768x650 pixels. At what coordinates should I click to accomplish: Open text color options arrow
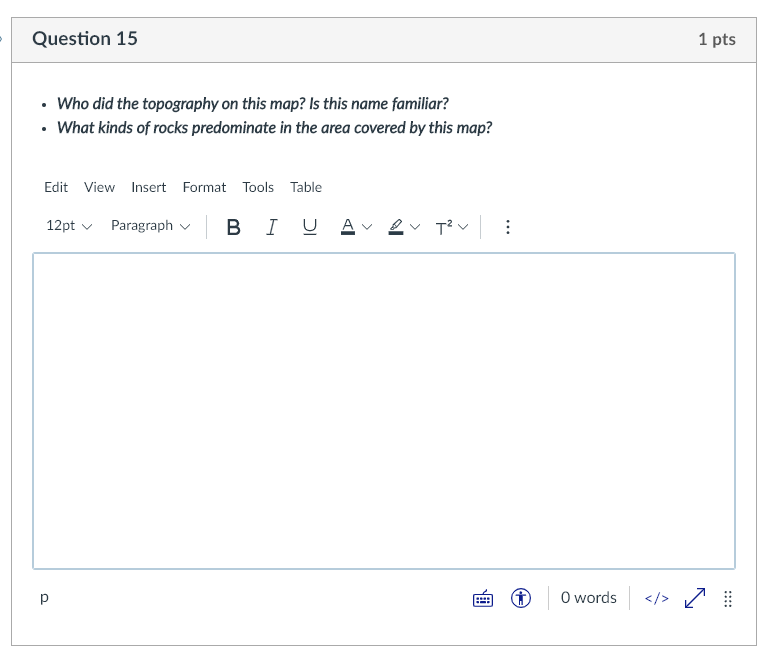point(367,227)
